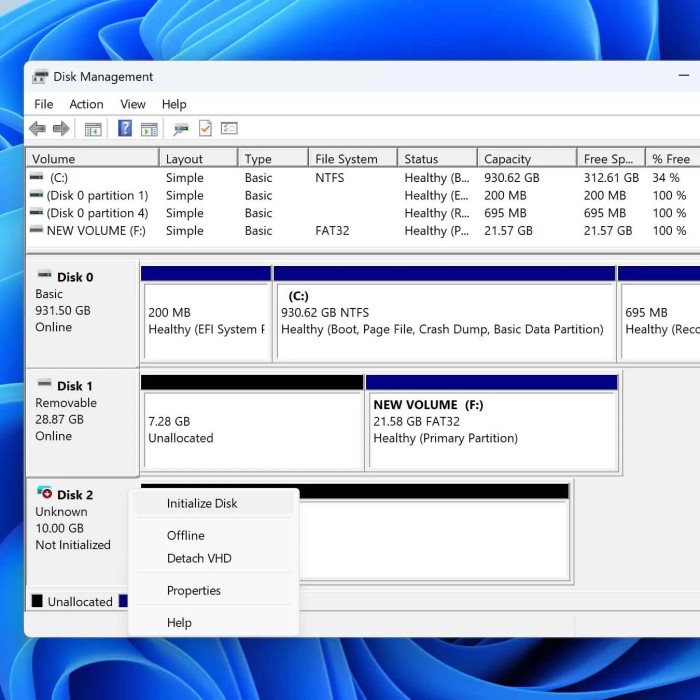Click the 21.57 GB capacity cell
This screenshot has height=700, width=700.
[x=508, y=231]
